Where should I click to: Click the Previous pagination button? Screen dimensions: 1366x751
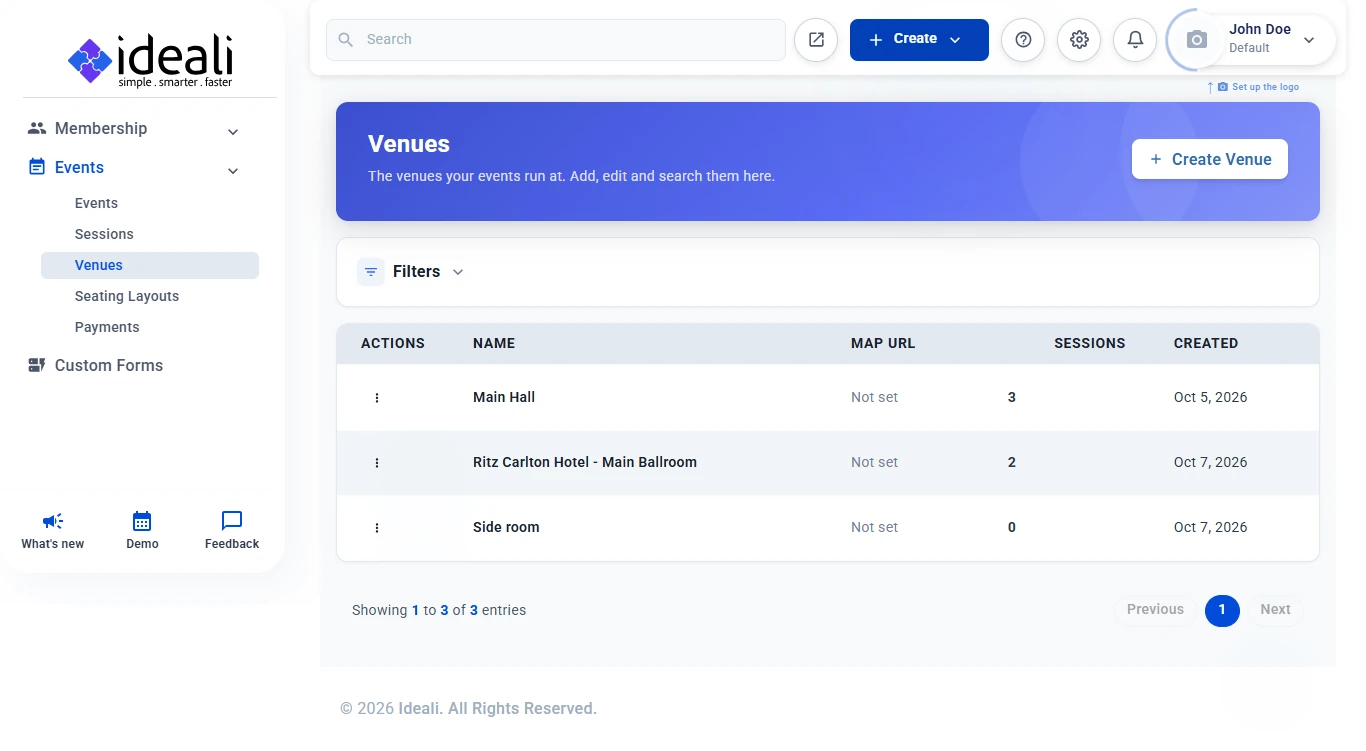1155,610
